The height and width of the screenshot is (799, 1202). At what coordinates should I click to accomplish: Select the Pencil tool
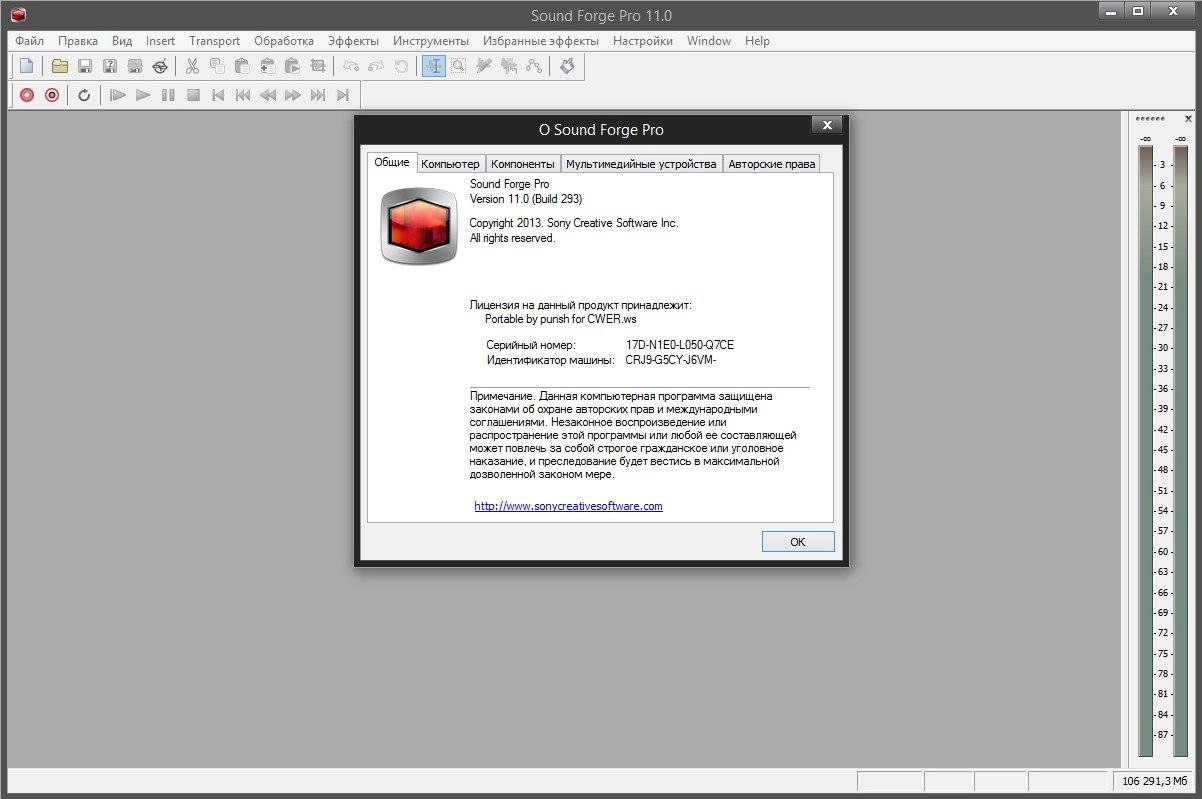click(x=484, y=67)
